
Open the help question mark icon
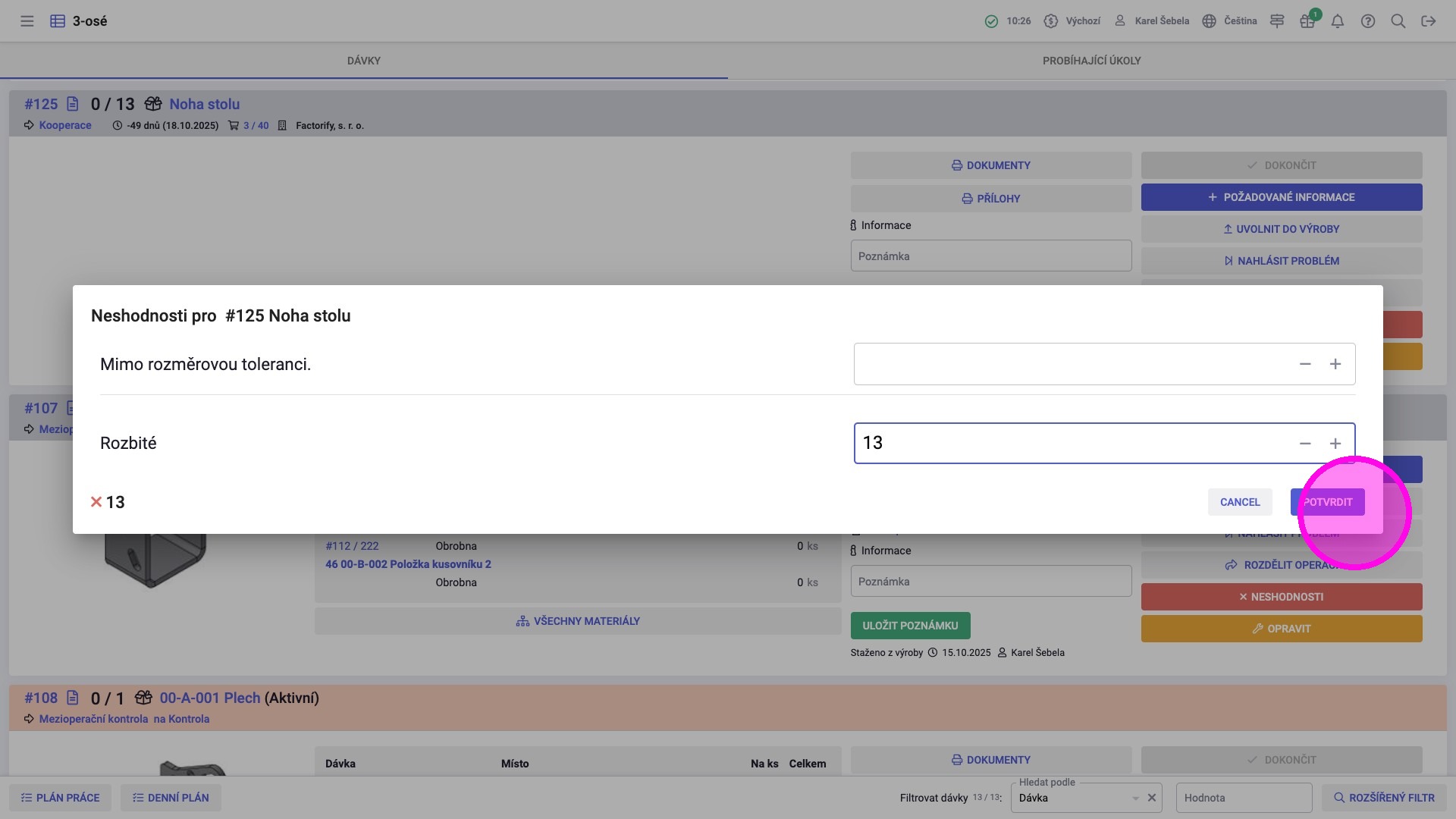pyautogui.click(x=1368, y=21)
